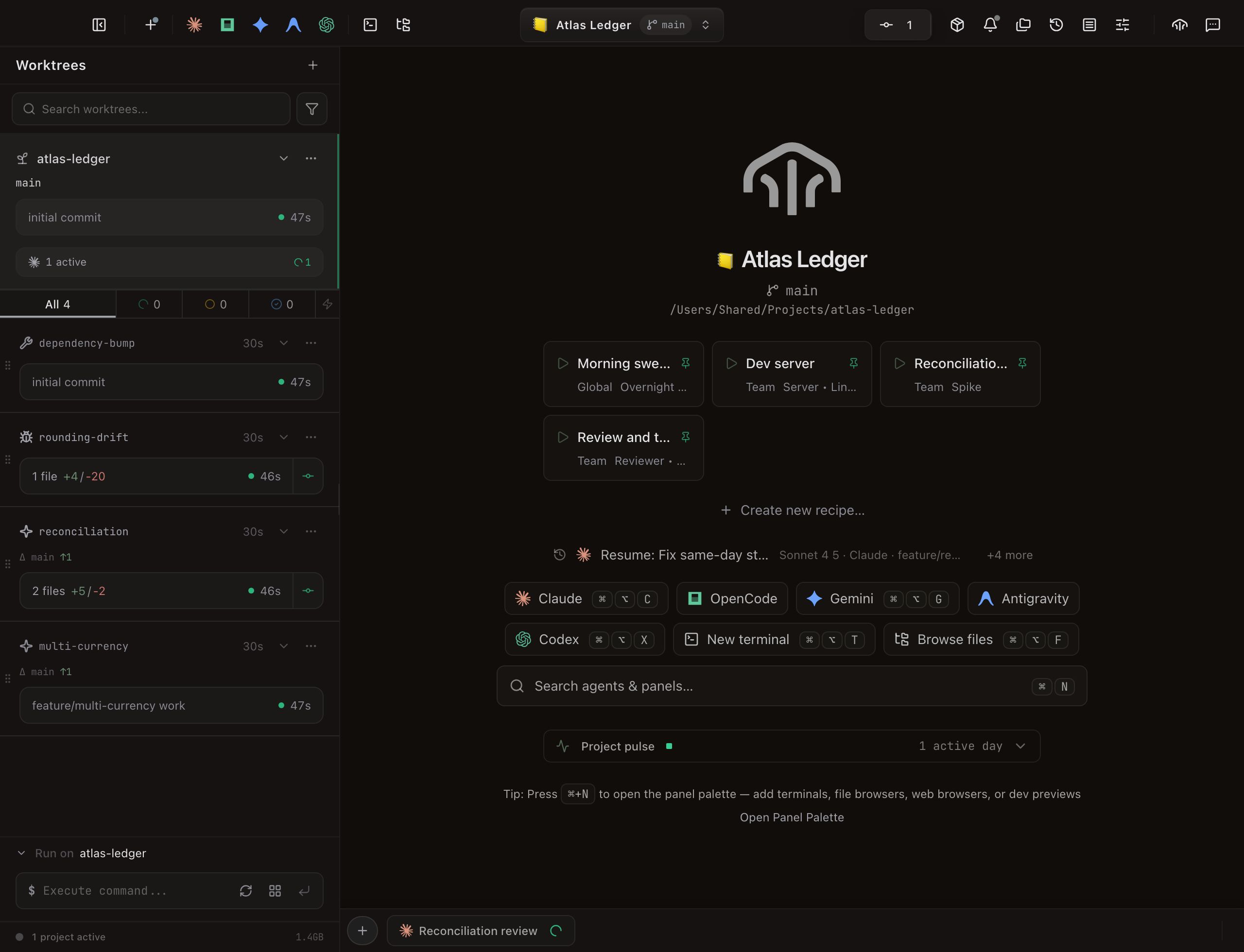1244x952 pixels.
Task: Launch Codex from the top toolbar icon
Action: (x=327, y=25)
